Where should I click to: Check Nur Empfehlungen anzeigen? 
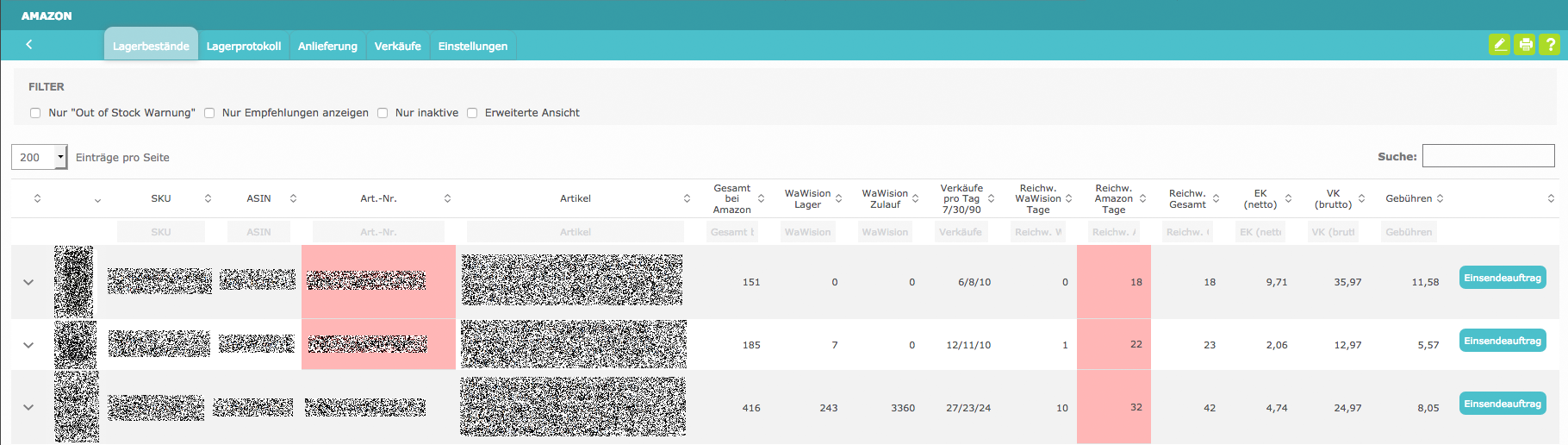pyautogui.click(x=209, y=113)
